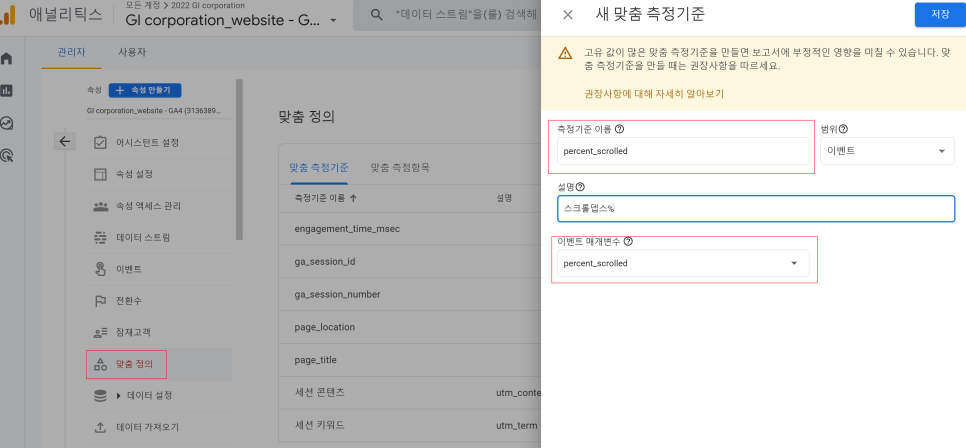966x448 pixels.
Task: Click the admin column vertical scrollbar
Action: [240, 160]
